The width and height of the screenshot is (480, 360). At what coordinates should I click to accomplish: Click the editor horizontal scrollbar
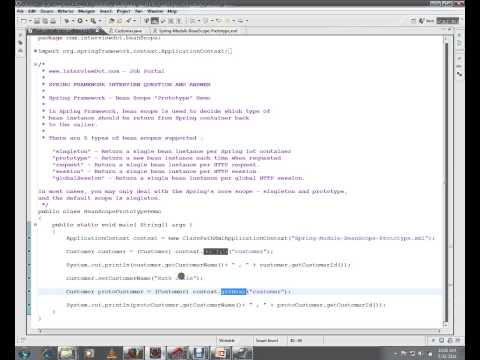tap(239, 331)
